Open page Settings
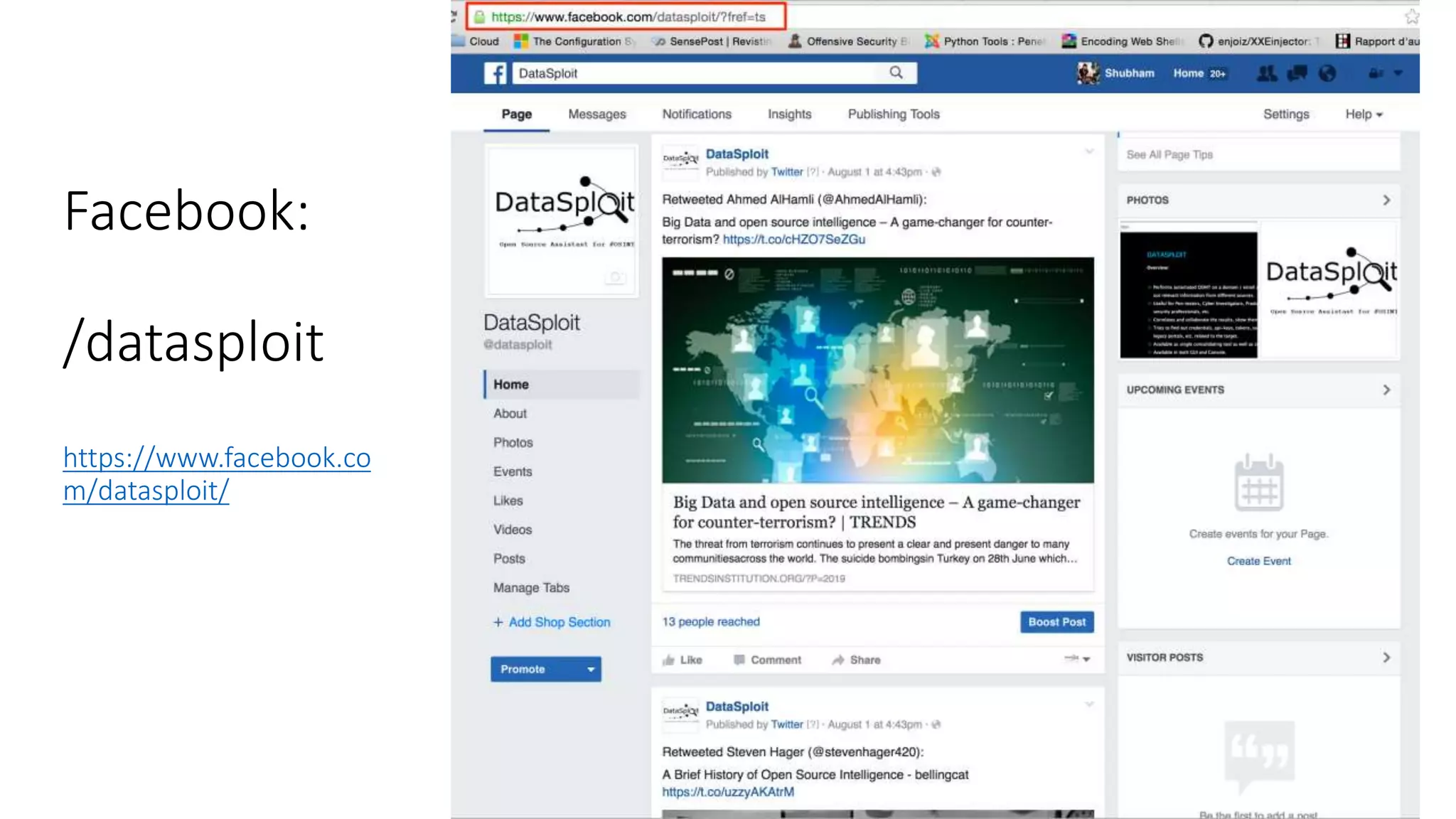Screen dimensions: 1456x819 pos(1285,114)
